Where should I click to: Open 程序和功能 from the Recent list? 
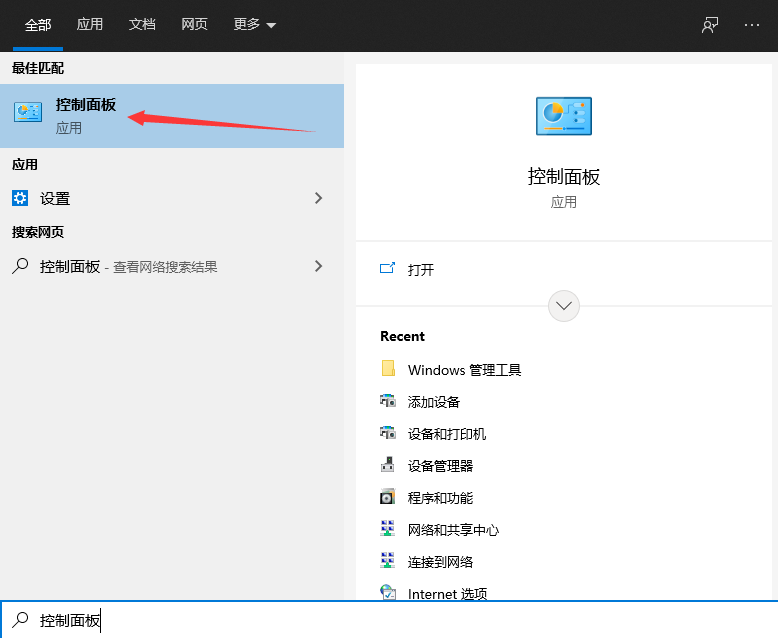coord(440,498)
